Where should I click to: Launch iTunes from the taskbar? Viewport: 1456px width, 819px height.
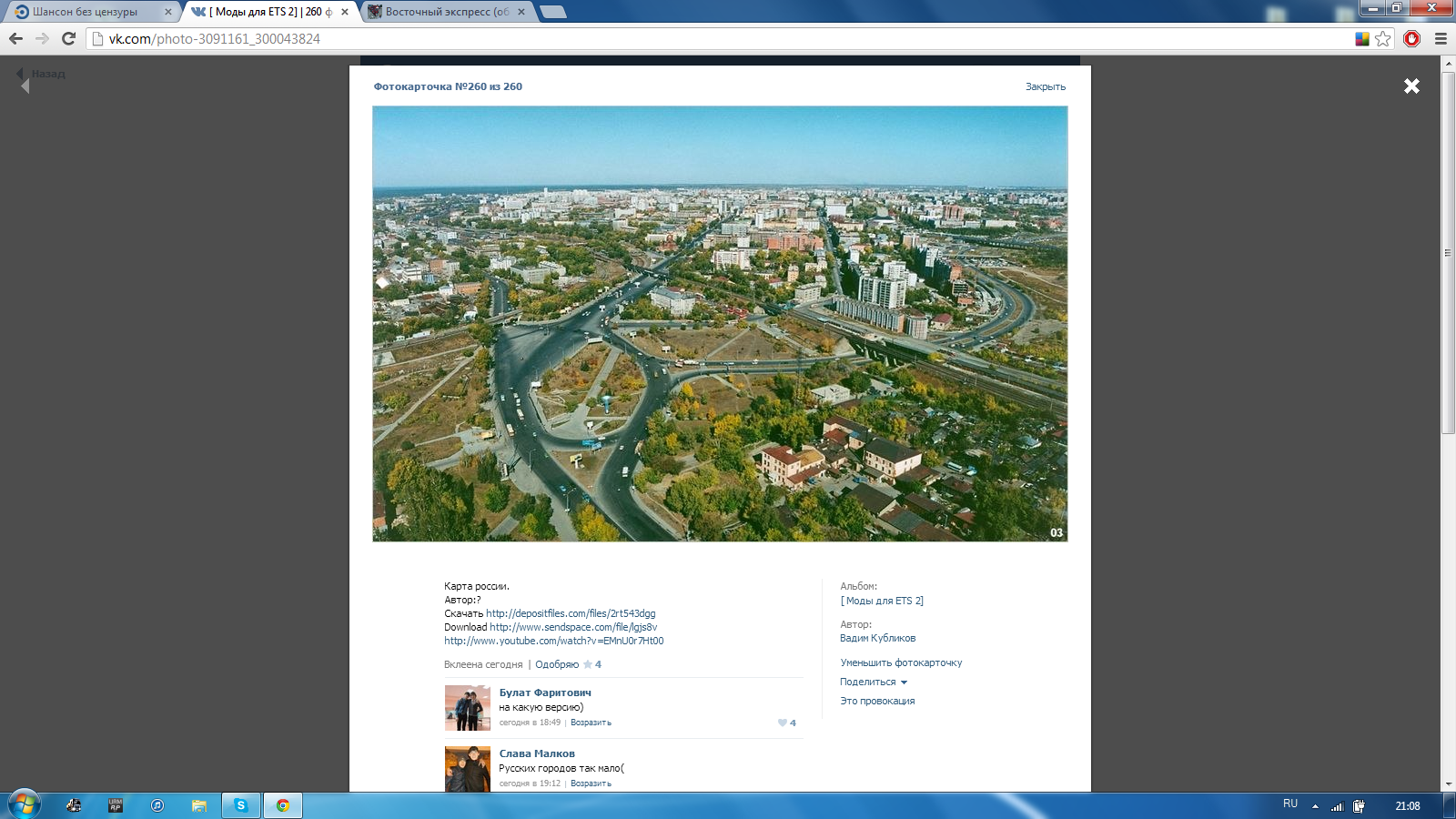point(157,805)
